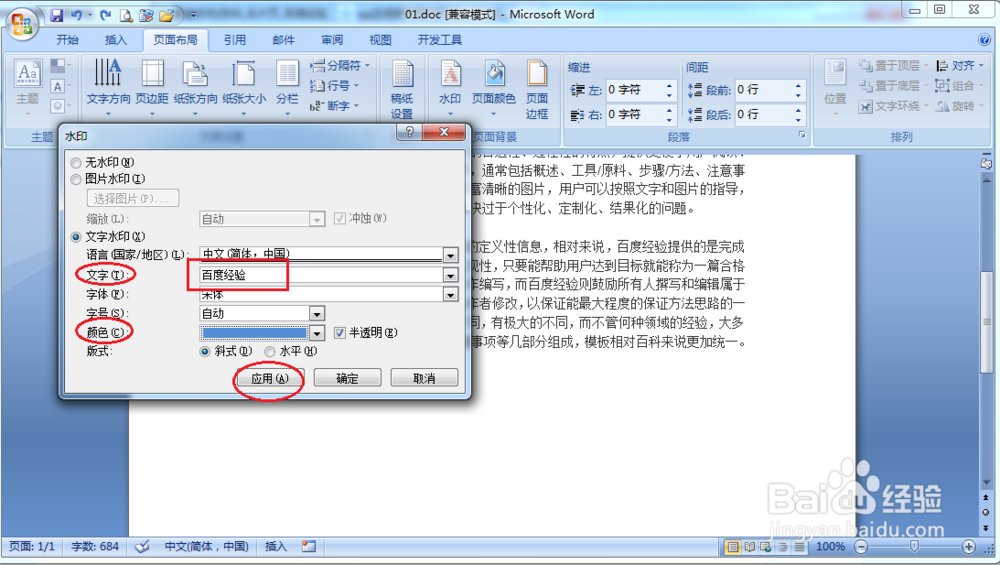Viewport: 1000px width, 565px height.
Task: Click the vertical document scrollbar thumb
Action: coord(986,321)
